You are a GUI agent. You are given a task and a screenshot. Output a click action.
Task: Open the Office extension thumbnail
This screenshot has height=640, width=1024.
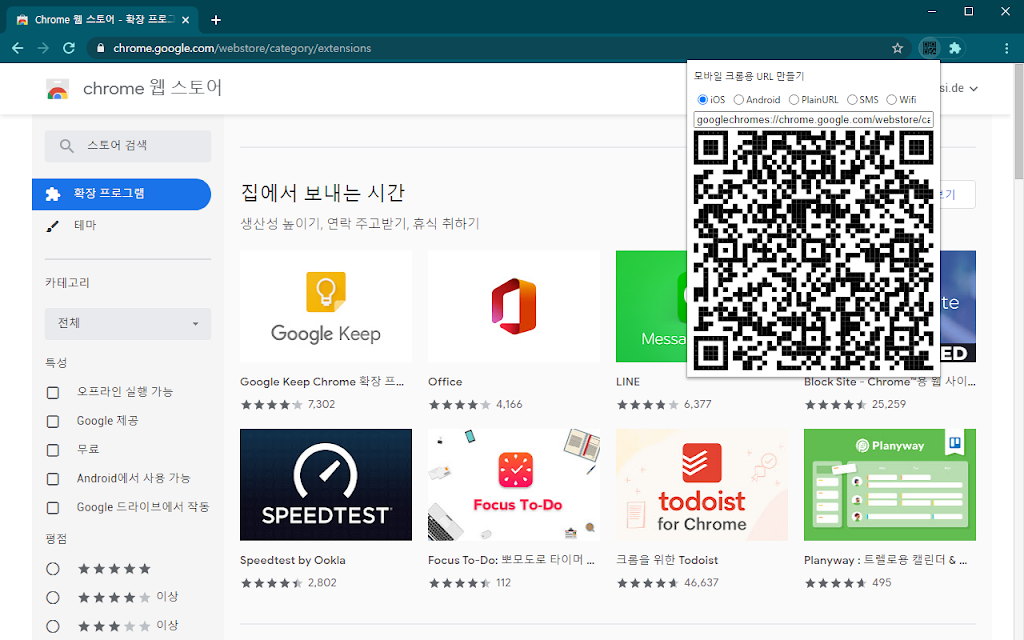point(514,306)
